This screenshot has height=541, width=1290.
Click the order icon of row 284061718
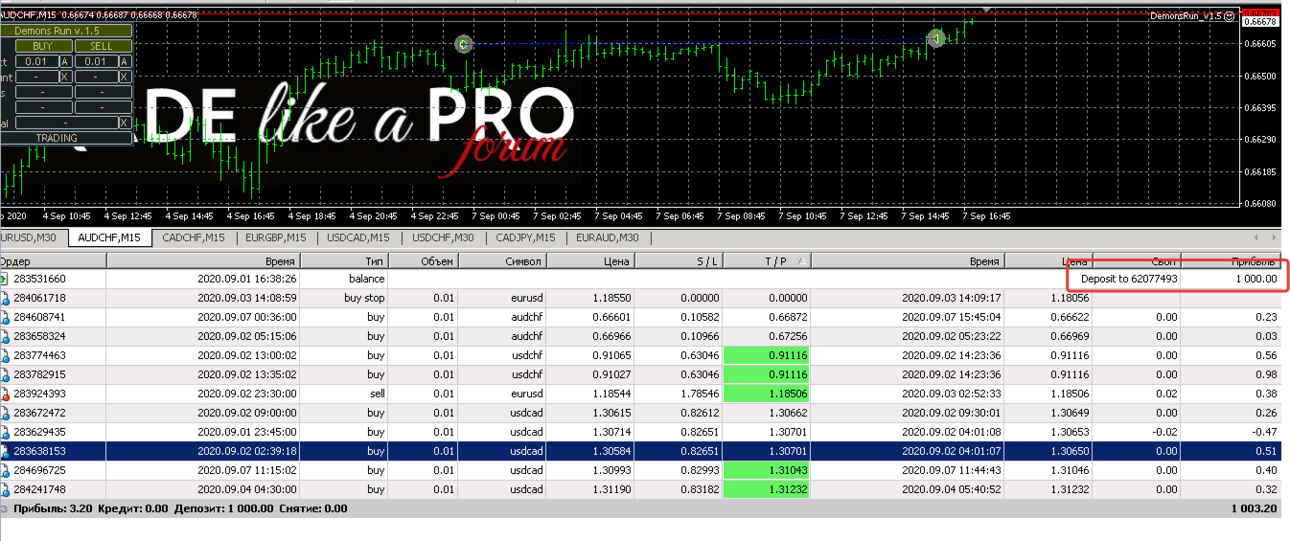point(5,298)
